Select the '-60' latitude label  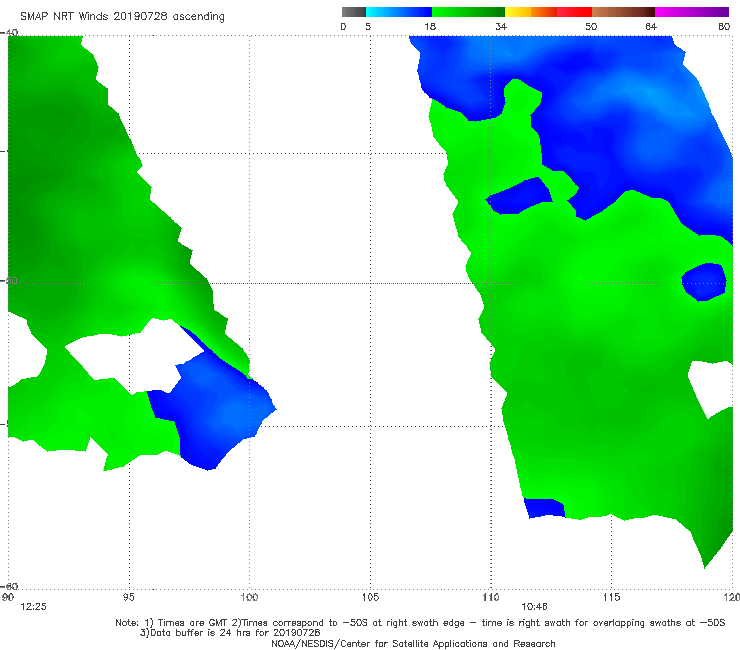click(x=9, y=586)
